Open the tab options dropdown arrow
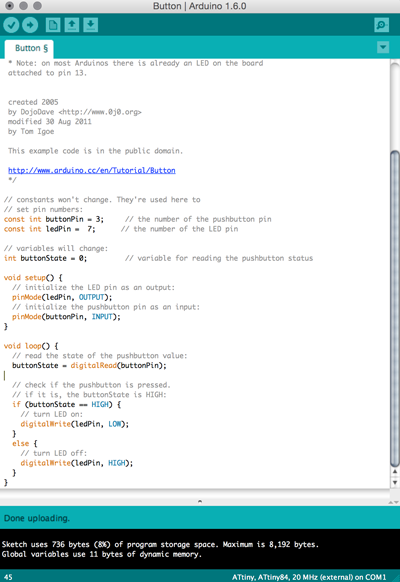Image resolution: width=400 pixels, height=582 pixels. 383,48
